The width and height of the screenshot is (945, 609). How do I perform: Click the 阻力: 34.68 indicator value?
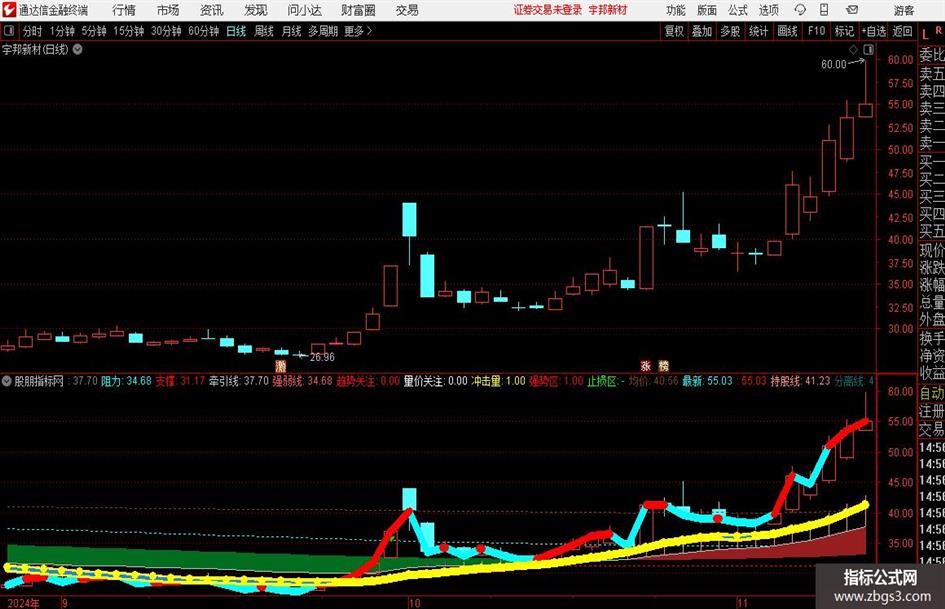(126, 381)
